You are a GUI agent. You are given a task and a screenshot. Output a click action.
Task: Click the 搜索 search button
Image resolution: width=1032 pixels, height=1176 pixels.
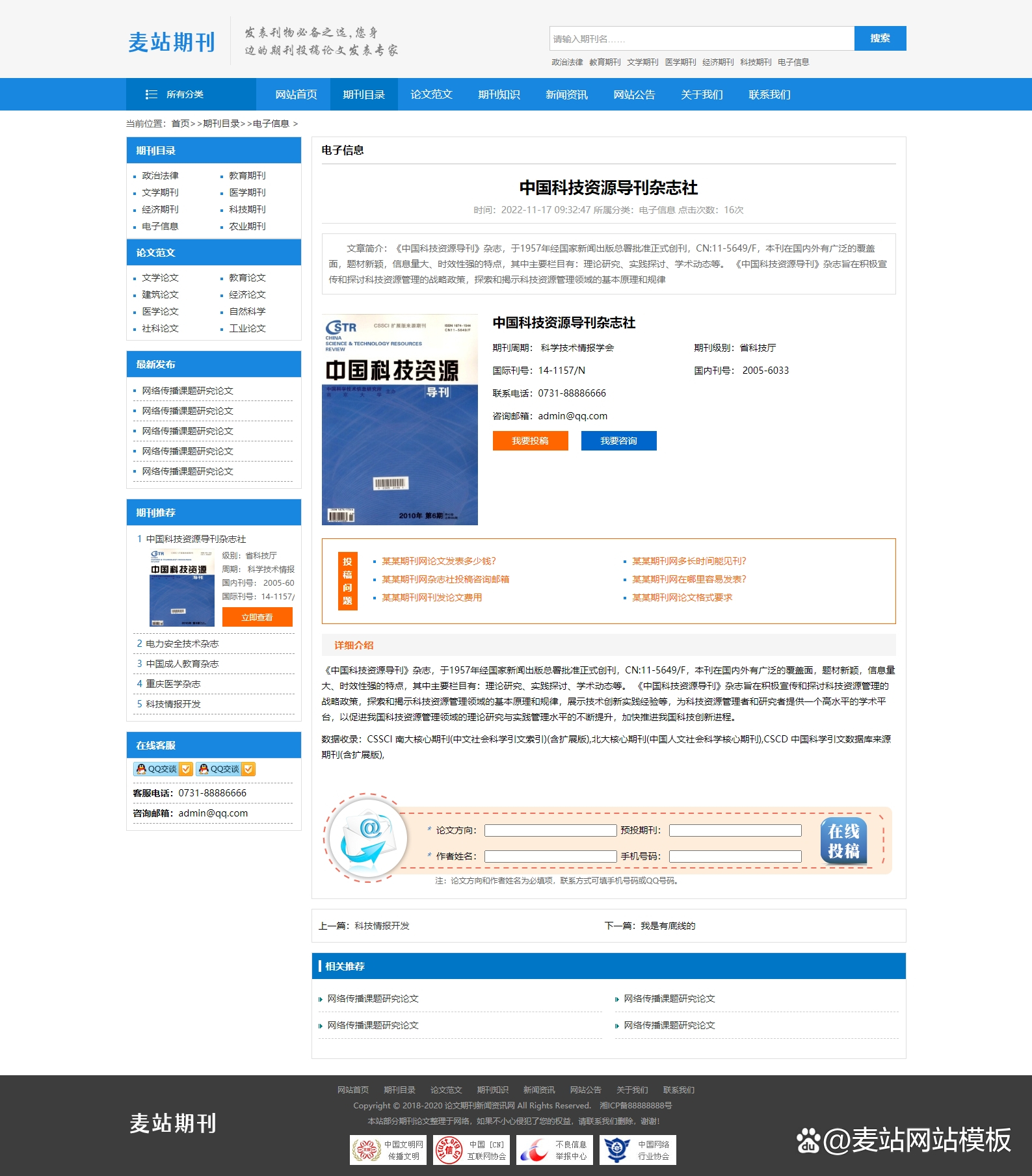[x=880, y=38]
